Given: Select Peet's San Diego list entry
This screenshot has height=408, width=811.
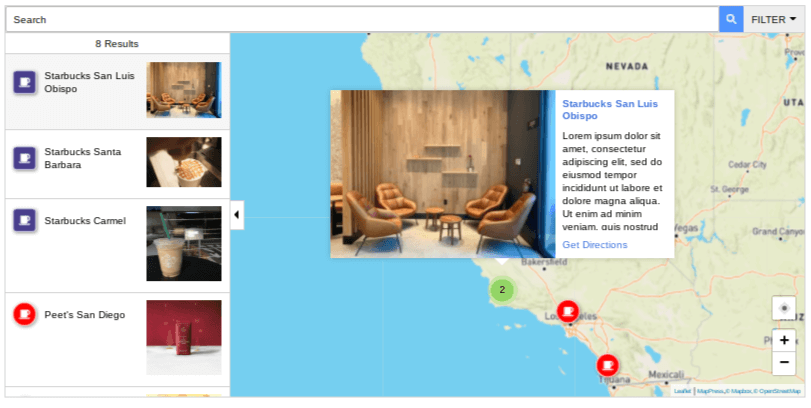Looking at the screenshot, I should (117, 339).
